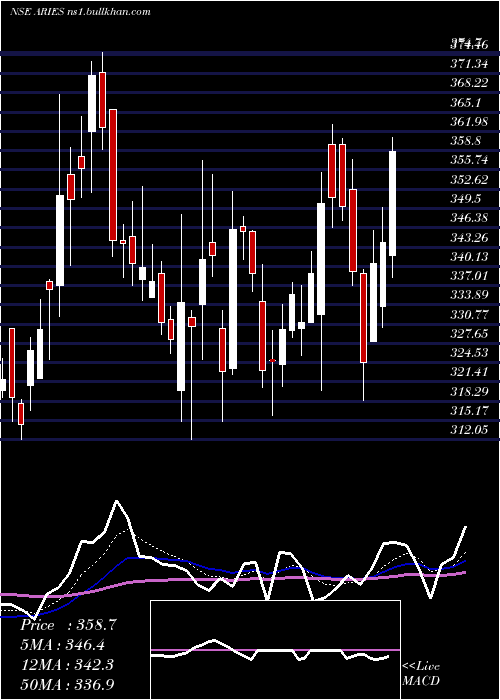Click the 5MA : 346.4 readout
The height and width of the screenshot is (700, 500).
(x=62, y=645)
